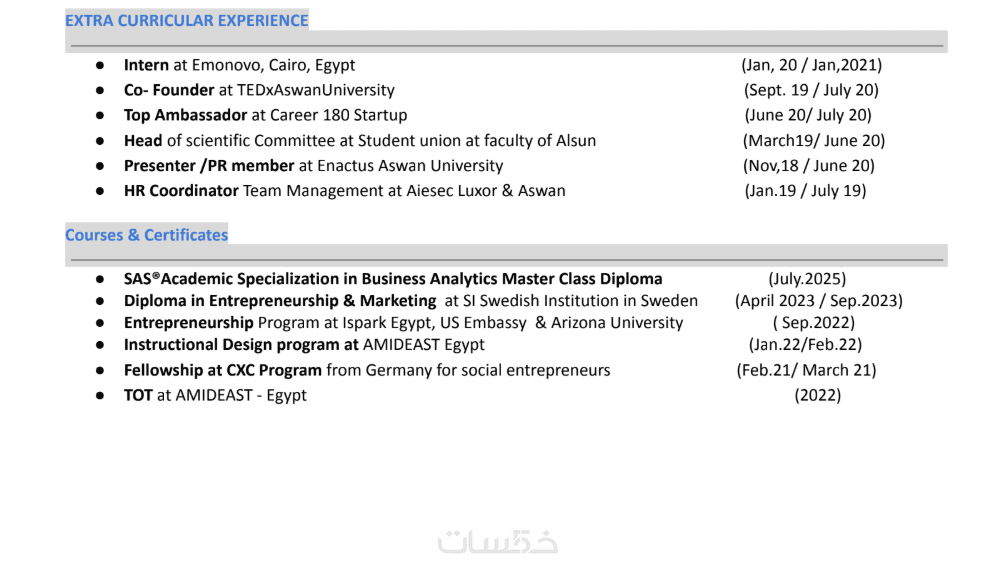Select the Intern at Emonovo line
The image size is (997, 565).
(x=239, y=65)
